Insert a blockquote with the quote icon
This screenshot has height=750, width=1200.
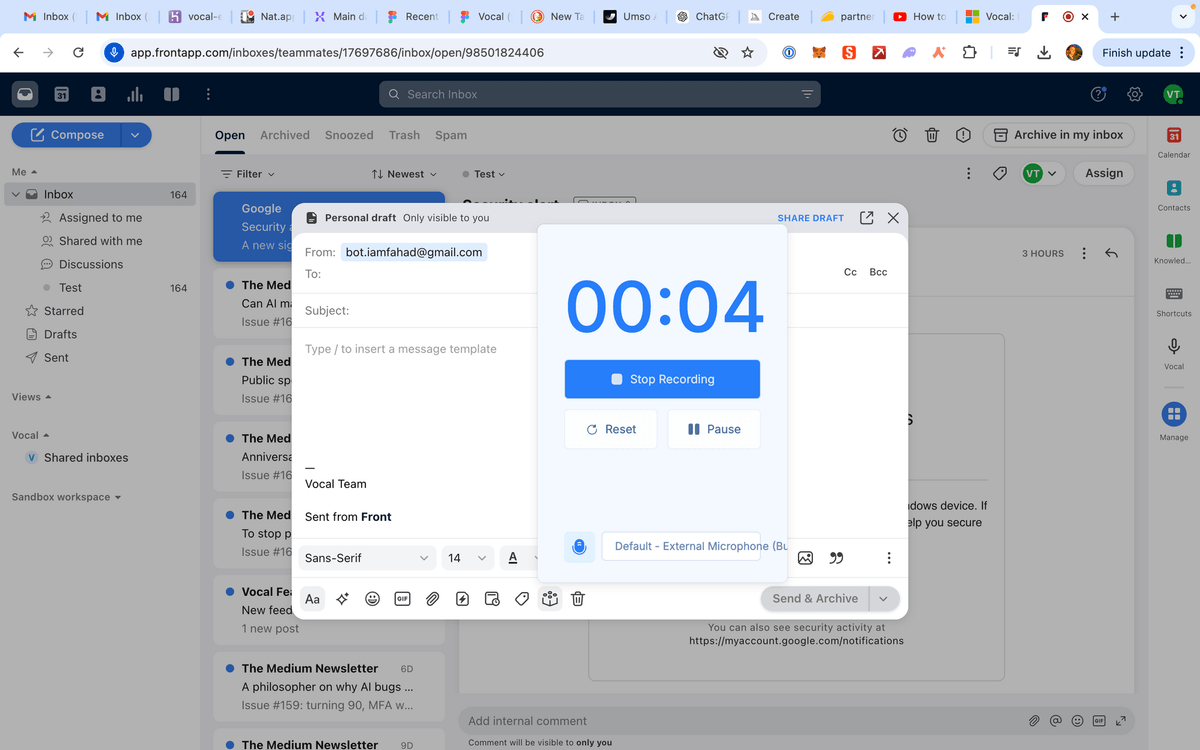tap(837, 558)
